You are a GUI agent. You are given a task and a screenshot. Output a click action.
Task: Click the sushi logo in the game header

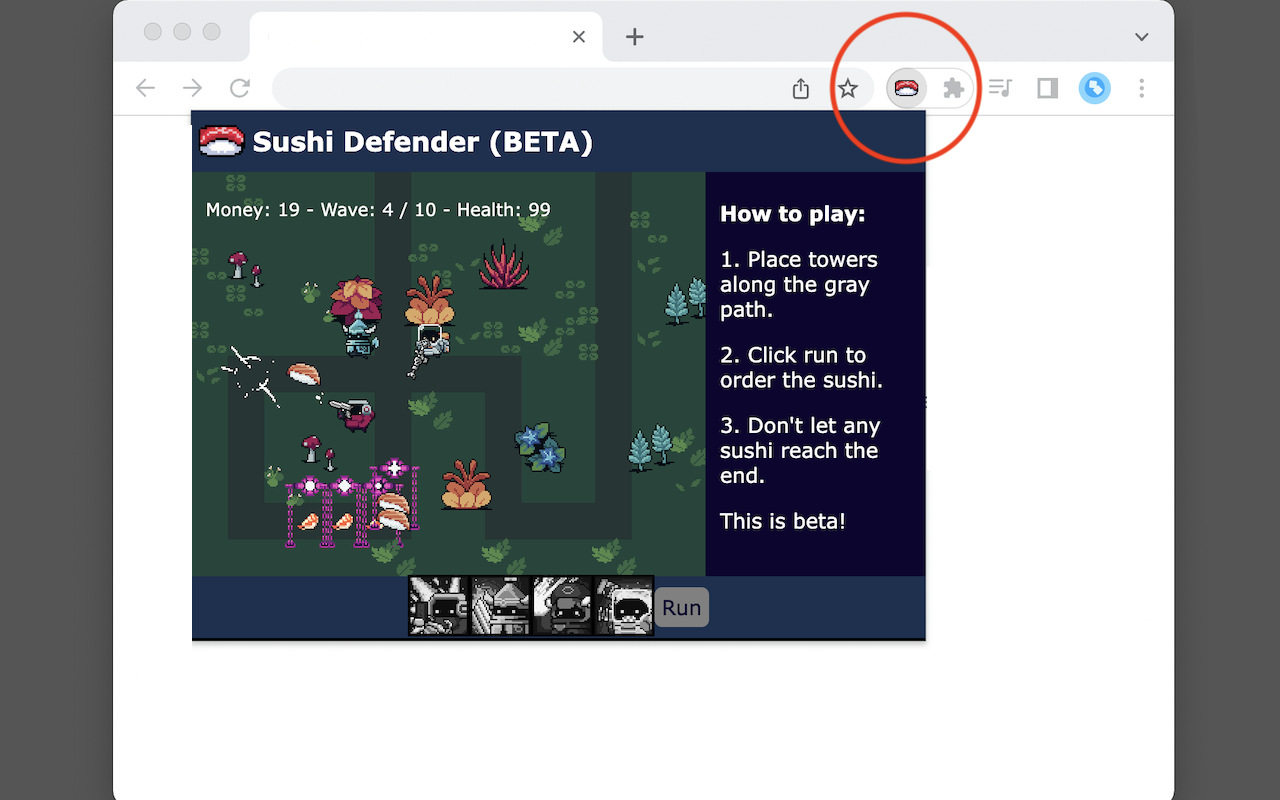[x=221, y=141]
